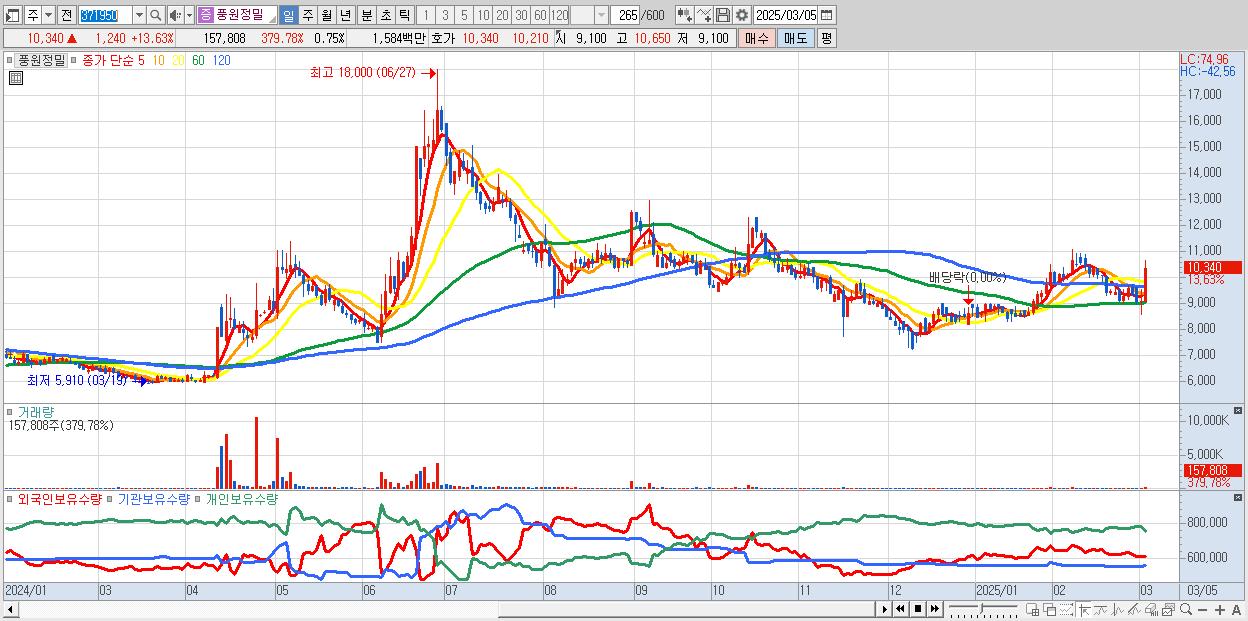
Task: Click the overlapping windows icon
Action: [1049, 609]
